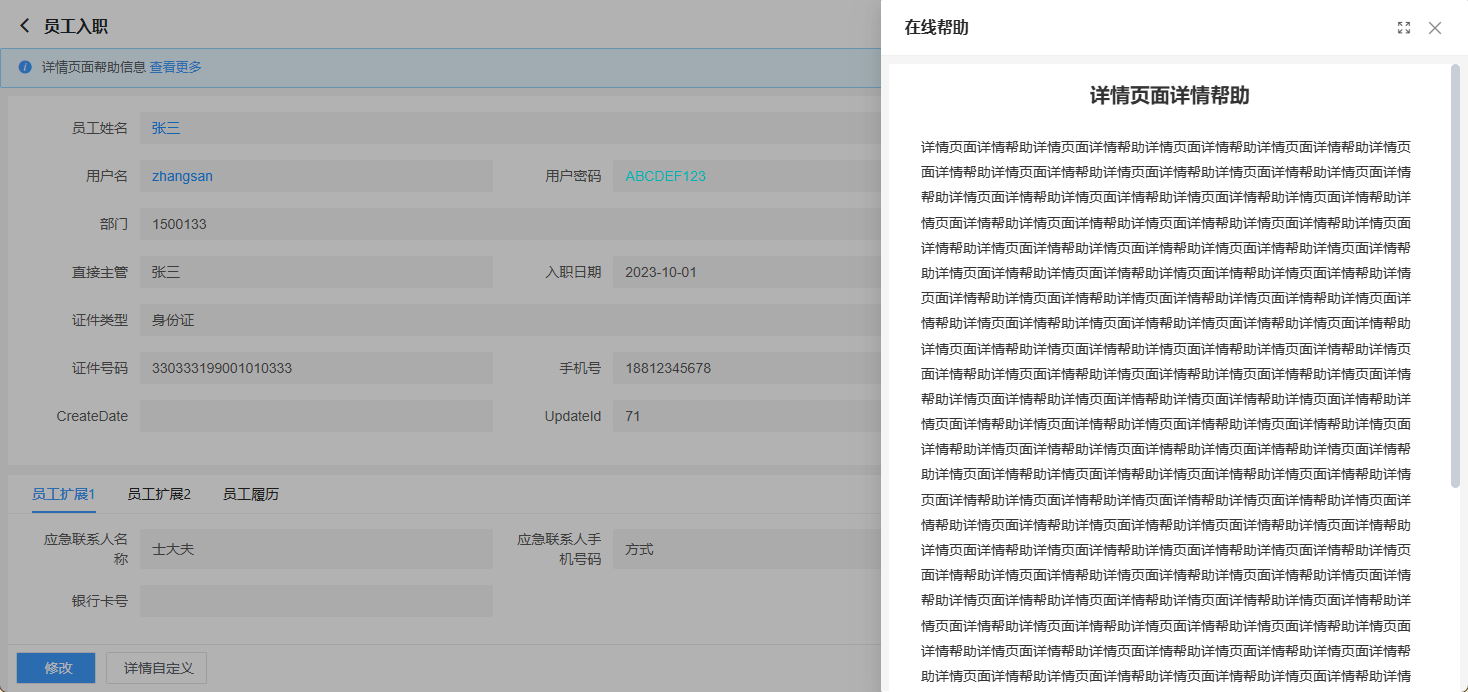Open the 证件类型 field showing 身份证
This screenshot has height=692, width=1468.
pyautogui.click(x=500, y=320)
